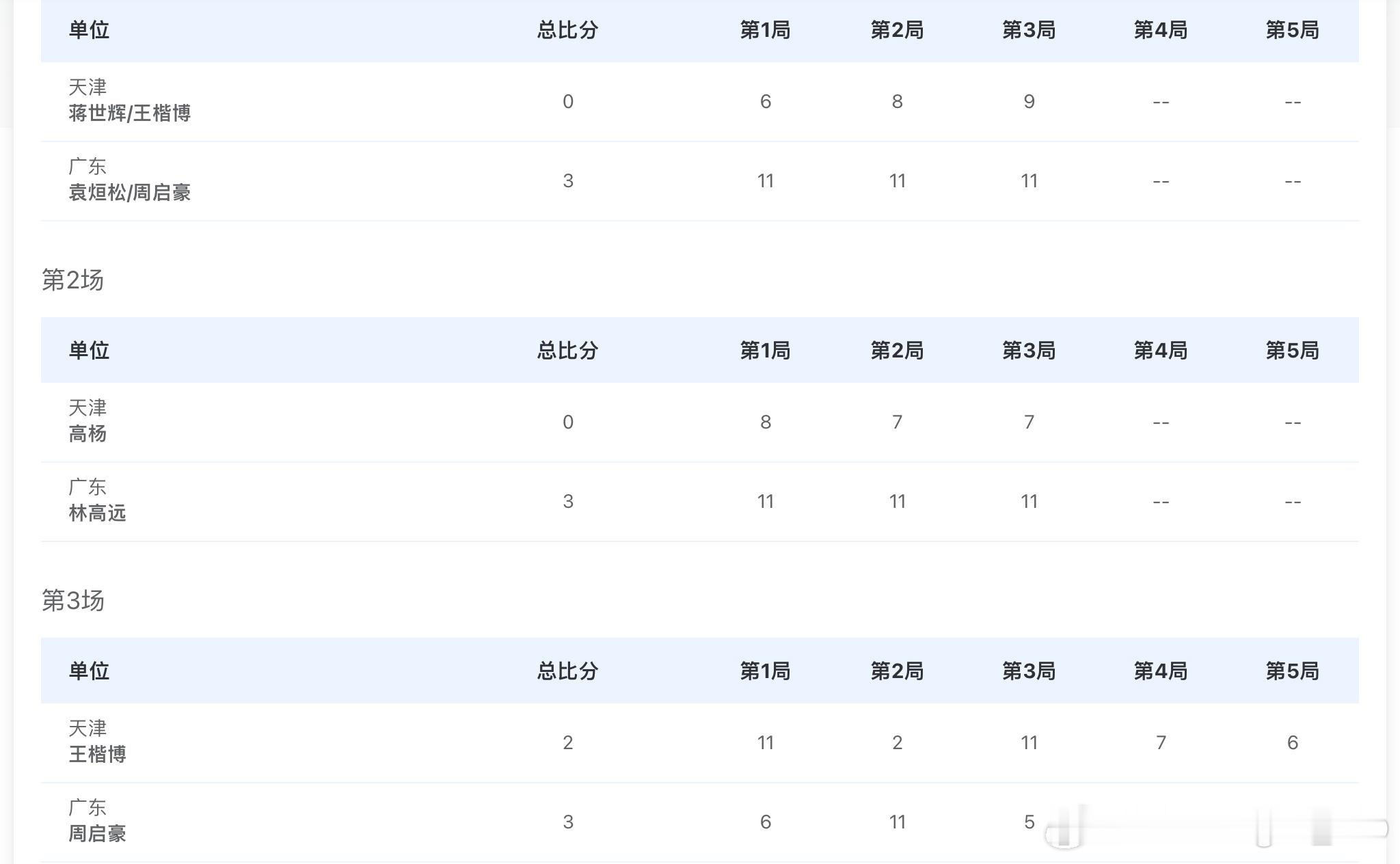The height and width of the screenshot is (864, 1400).
Task: Click singles player 王楷博 in 第3场
Action: (x=97, y=755)
